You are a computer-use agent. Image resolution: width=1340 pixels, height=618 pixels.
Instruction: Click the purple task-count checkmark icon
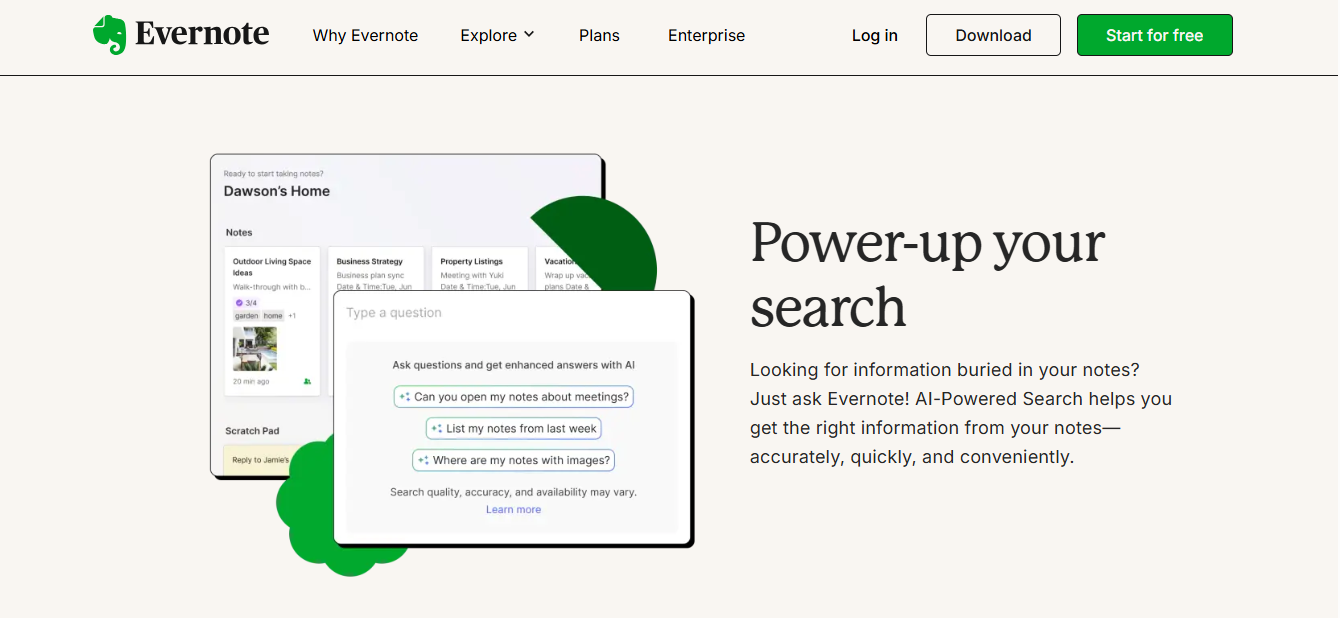coord(239,302)
